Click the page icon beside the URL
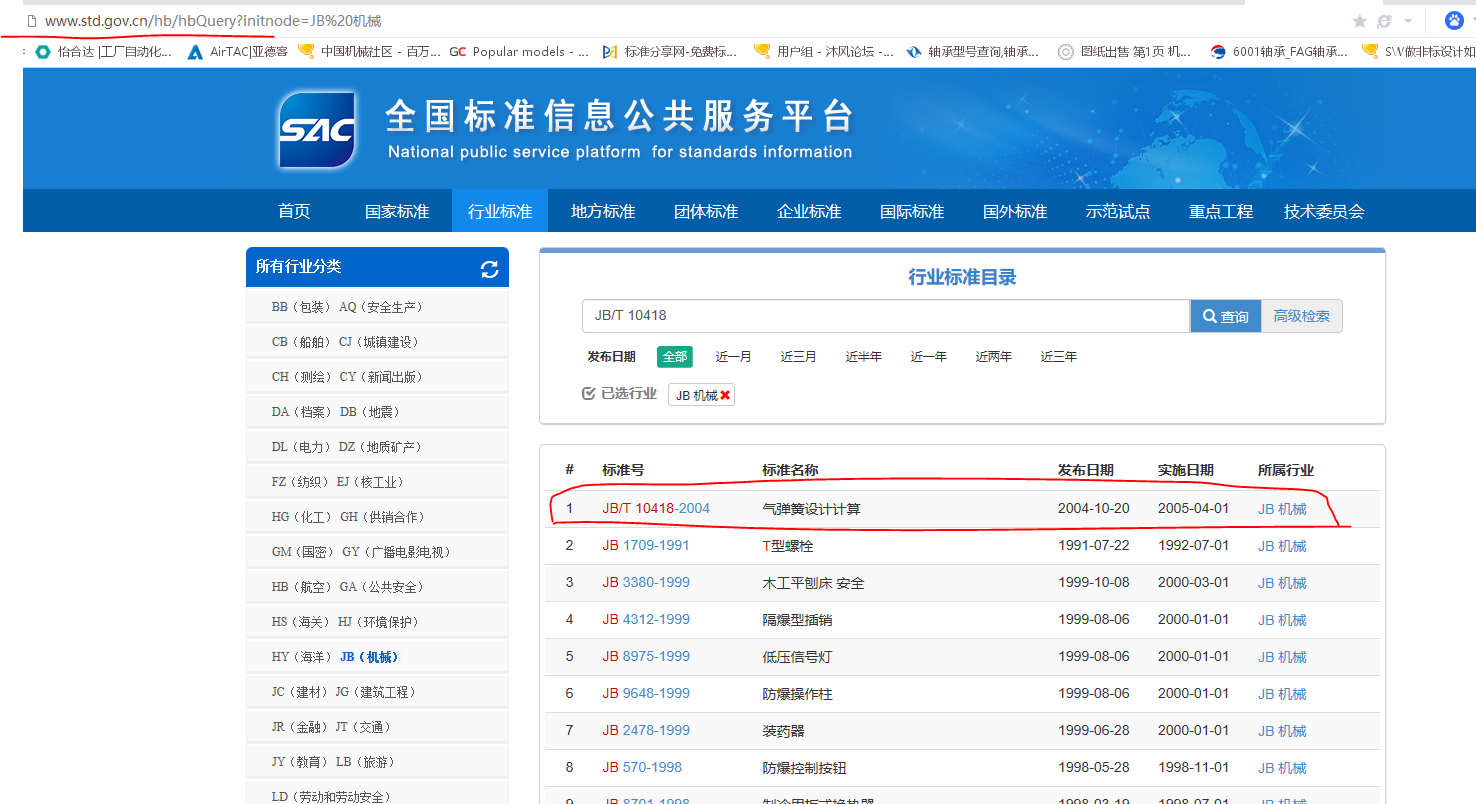Image resolution: width=1476 pixels, height=804 pixels. (x=32, y=21)
